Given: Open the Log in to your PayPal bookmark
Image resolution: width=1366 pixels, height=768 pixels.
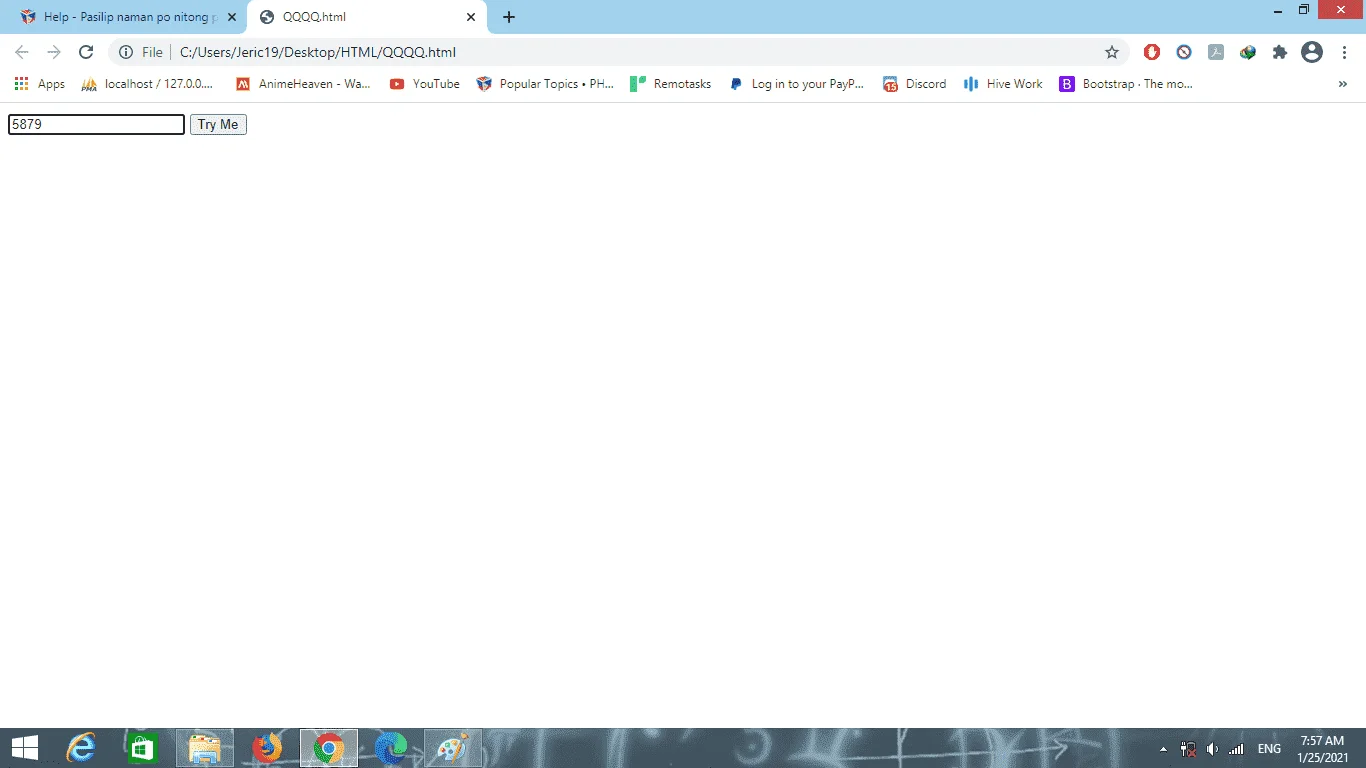Looking at the screenshot, I should click(797, 84).
